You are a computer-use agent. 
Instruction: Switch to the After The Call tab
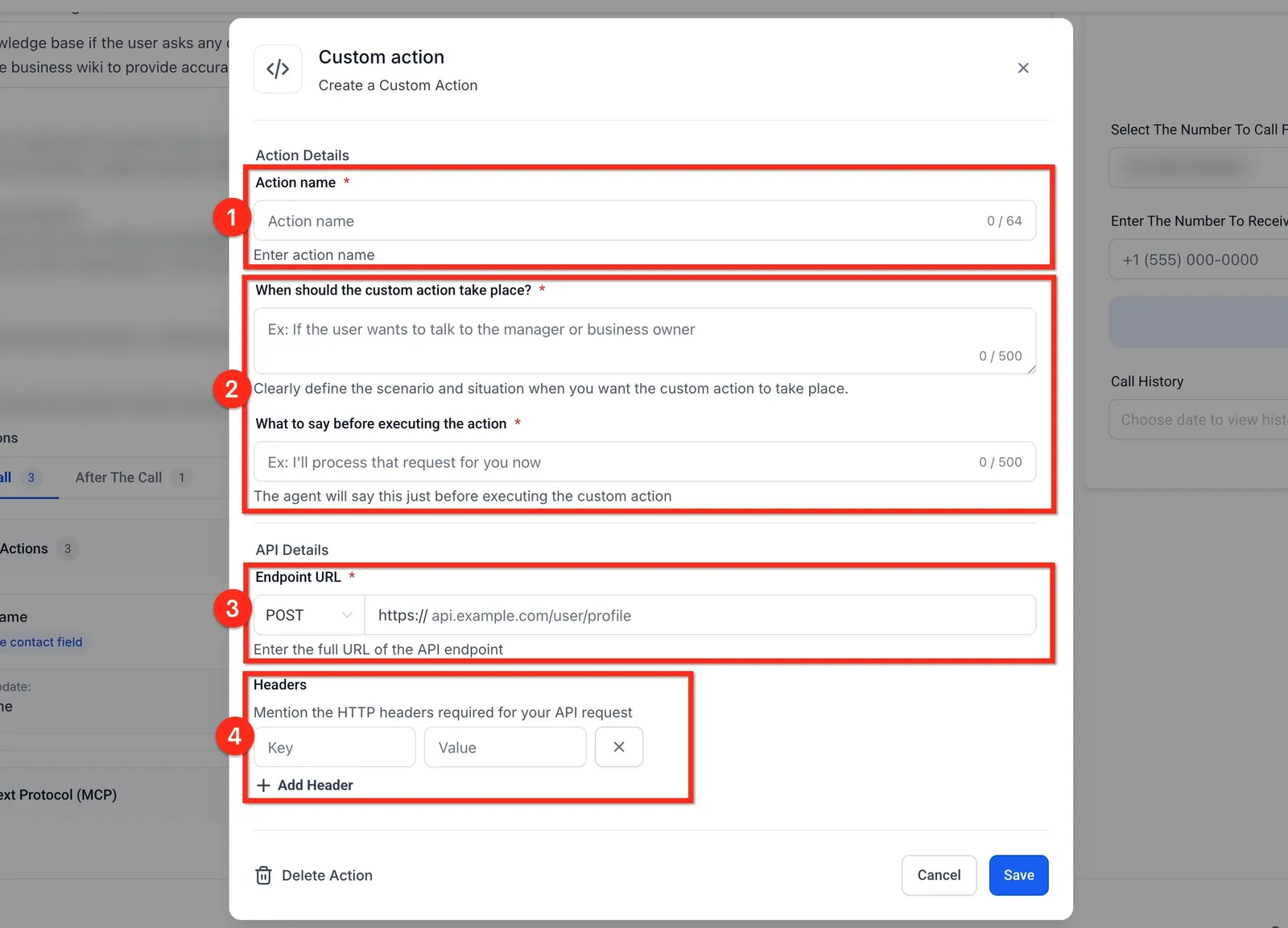click(119, 477)
